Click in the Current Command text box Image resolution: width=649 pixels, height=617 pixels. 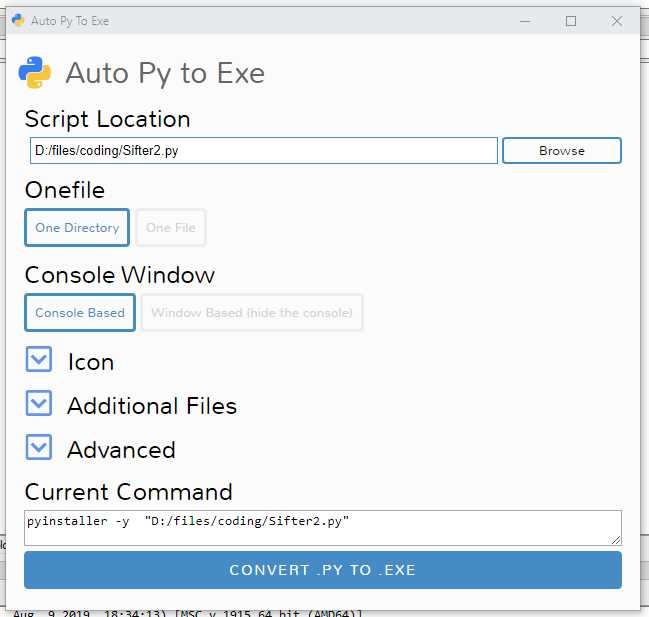tap(323, 528)
